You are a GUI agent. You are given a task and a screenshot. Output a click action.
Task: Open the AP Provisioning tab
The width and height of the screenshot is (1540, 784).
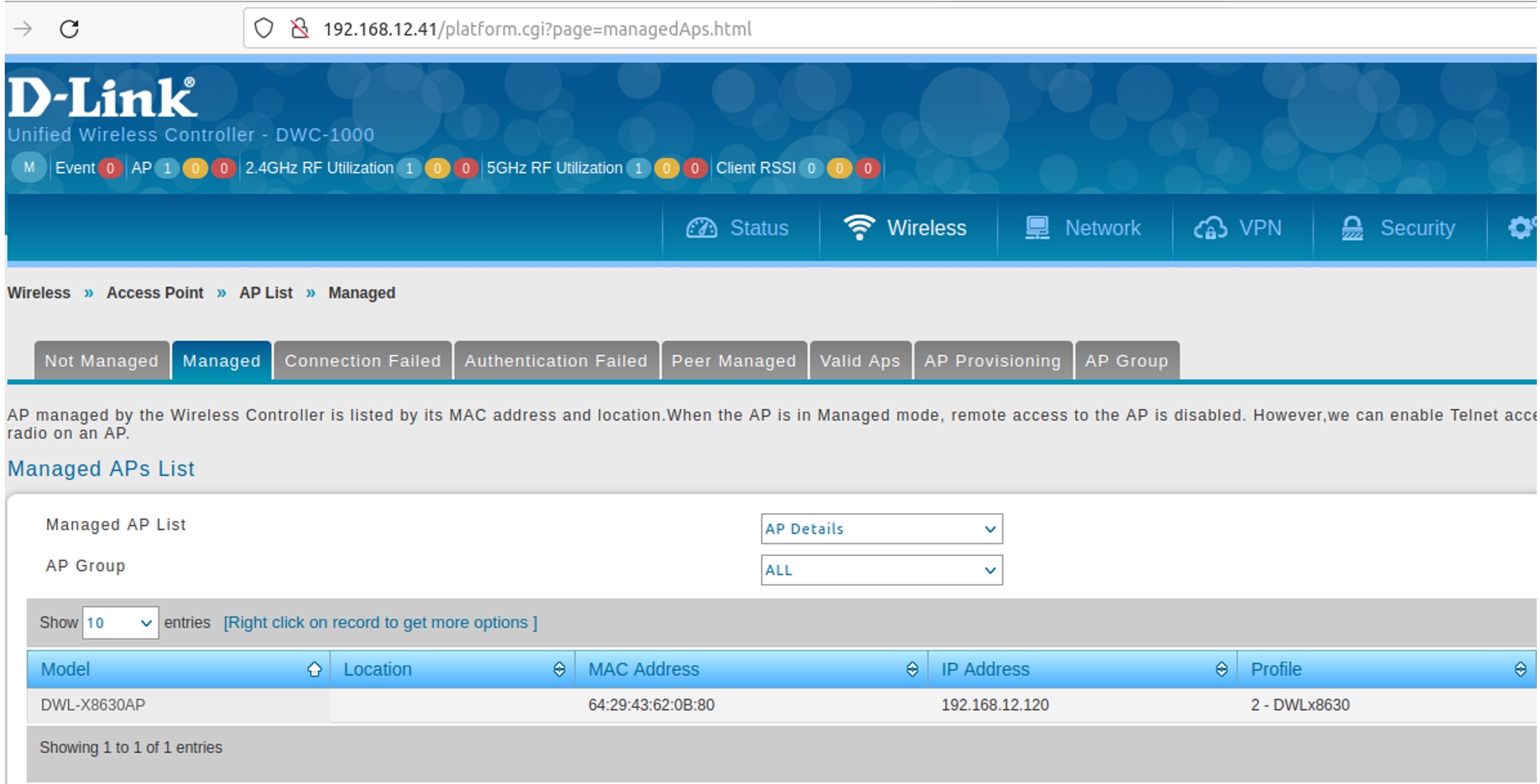click(x=992, y=361)
